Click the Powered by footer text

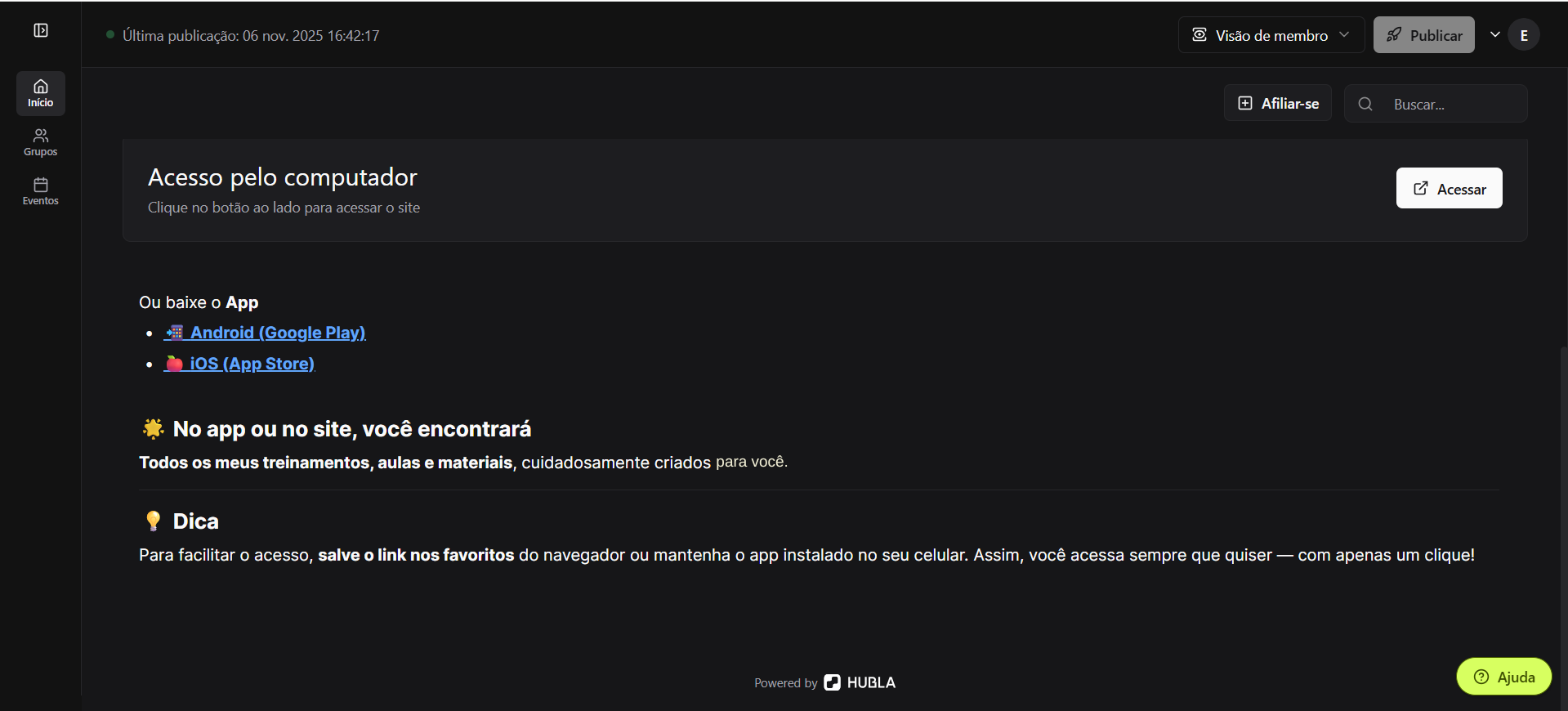point(785,683)
